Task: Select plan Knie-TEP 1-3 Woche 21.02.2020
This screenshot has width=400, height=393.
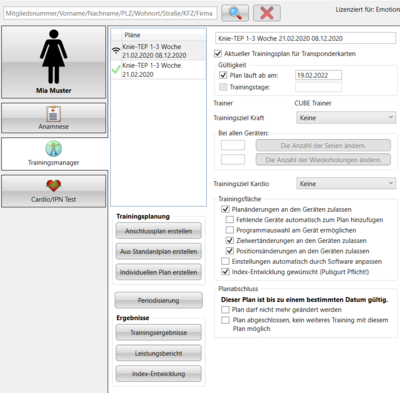Action: tap(159, 70)
